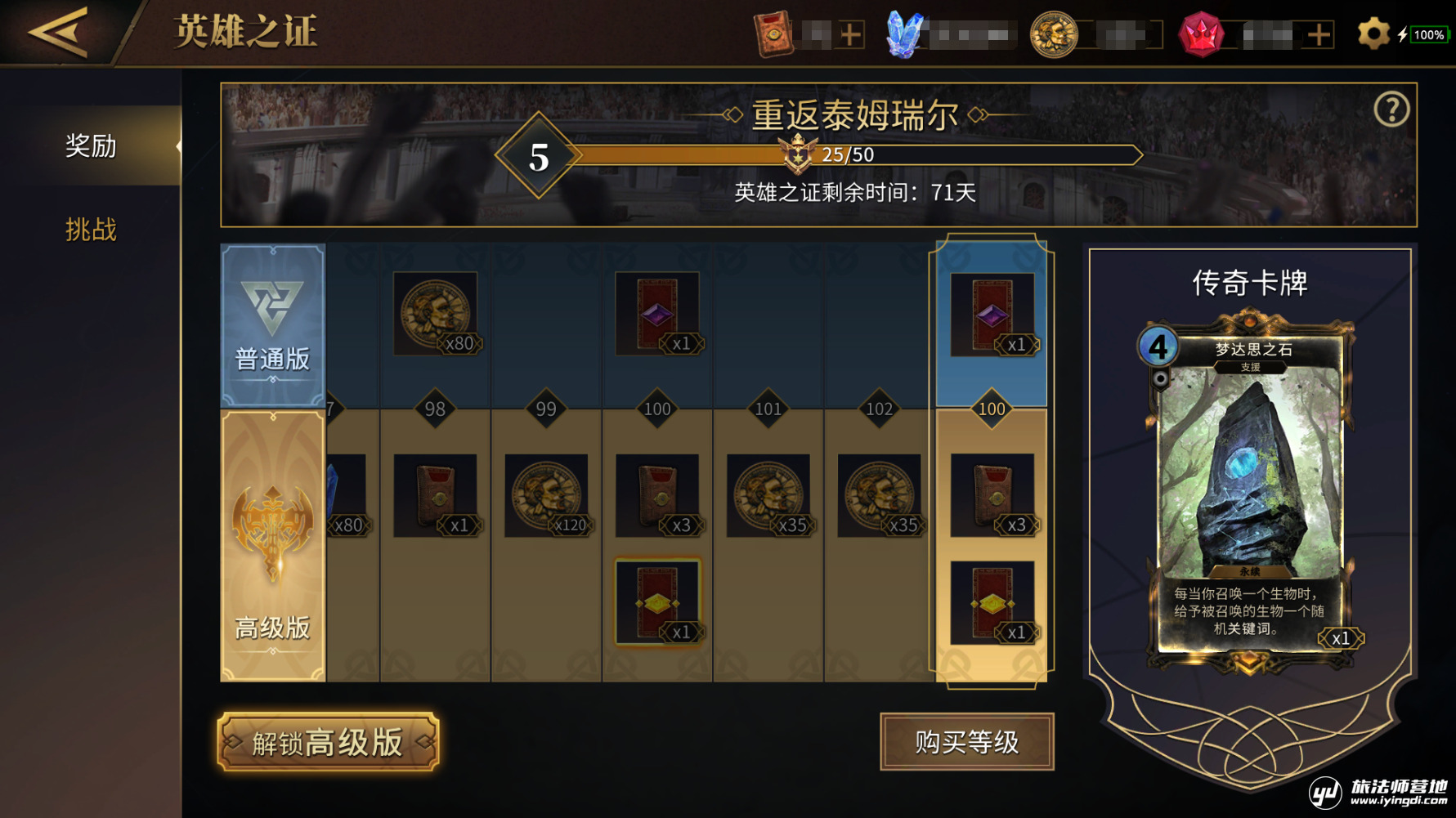Click 解锁高级版 unlock premium button
The height and width of the screenshot is (818, 1456).
[328, 742]
